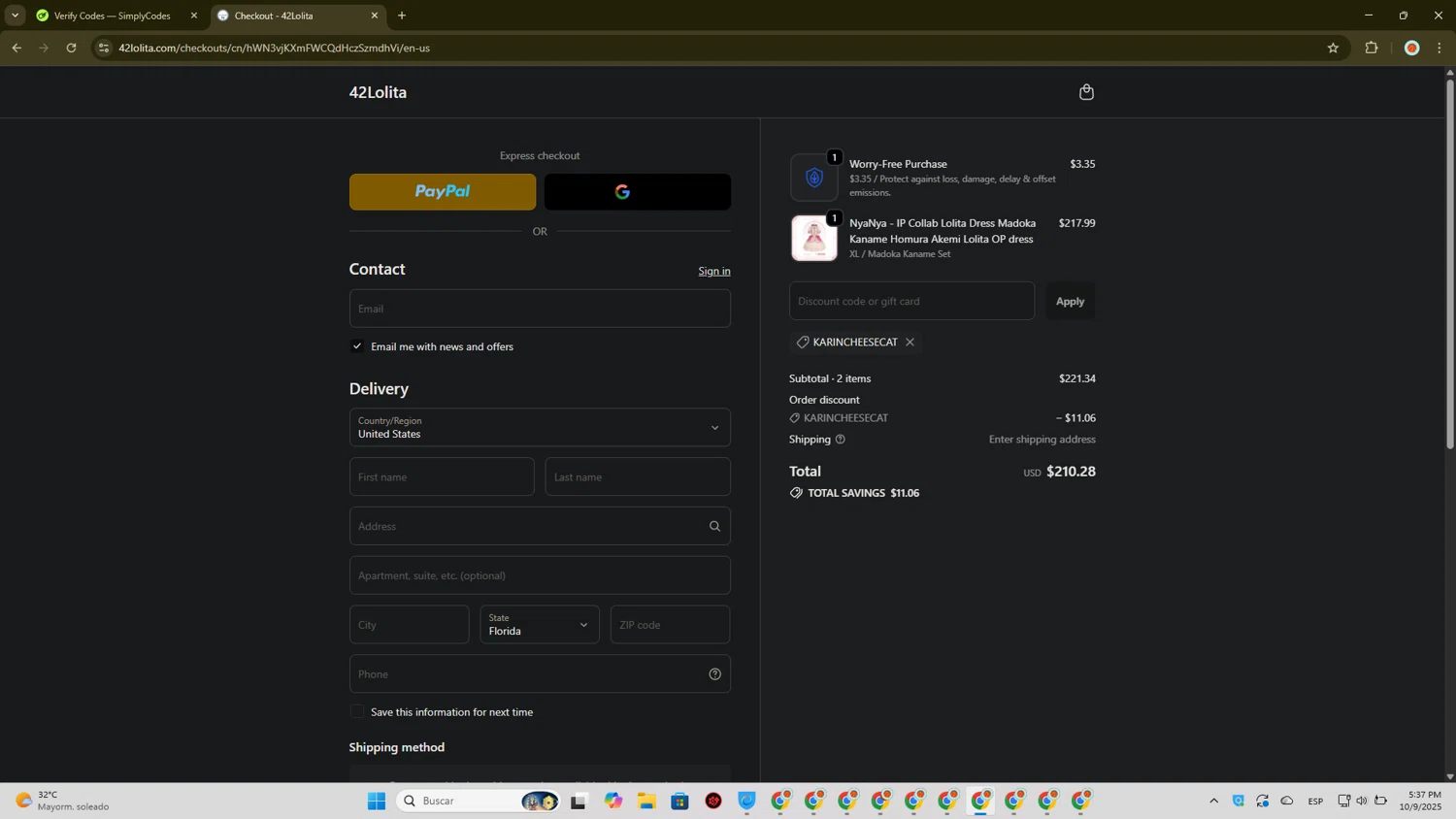The width and height of the screenshot is (1456, 819).
Task: Uncheck Email me with news and offers
Action: click(x=357, y=346)
